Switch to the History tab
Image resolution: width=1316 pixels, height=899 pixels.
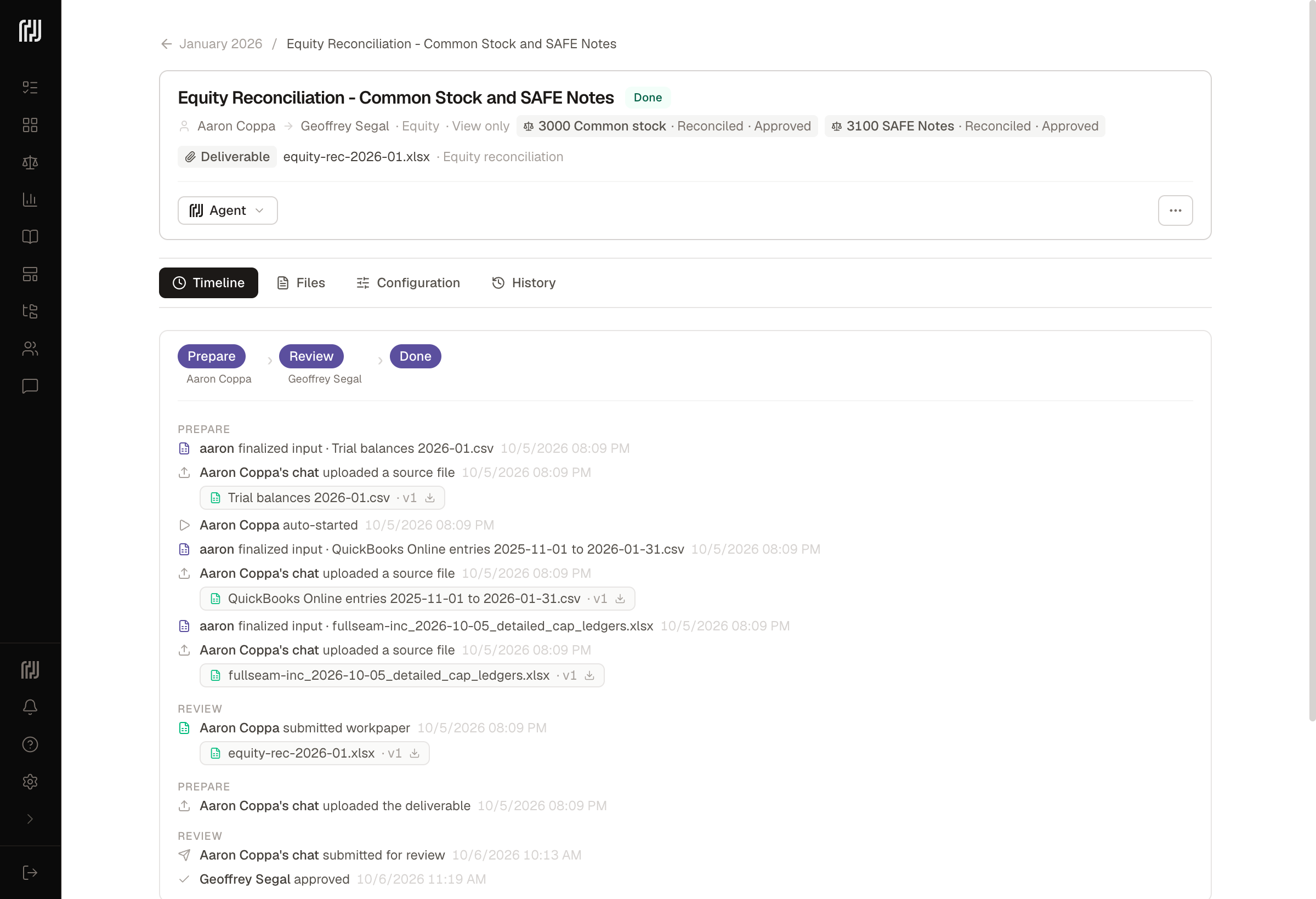[524, 282]
